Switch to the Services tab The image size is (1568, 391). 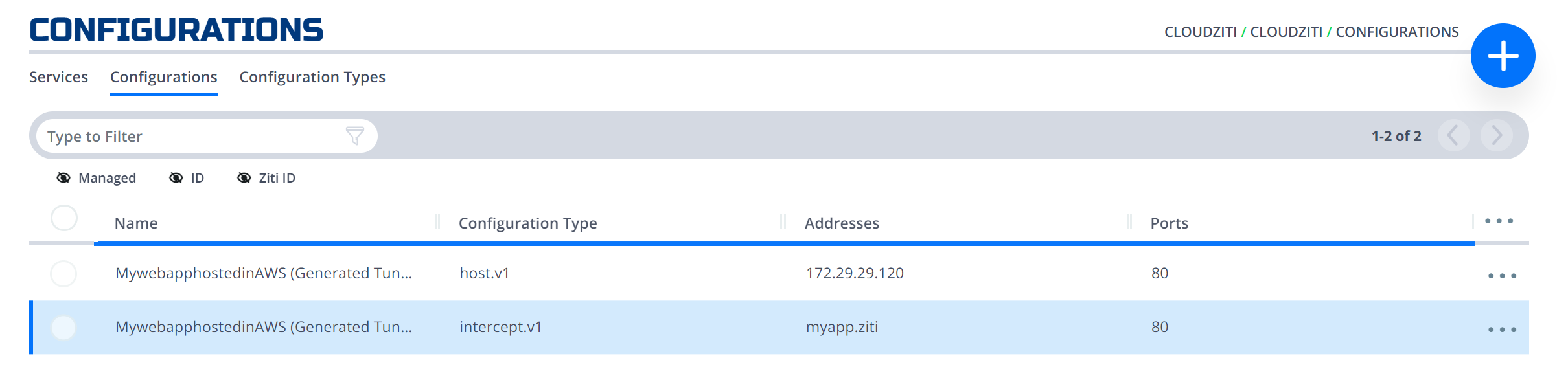point(58,77)
